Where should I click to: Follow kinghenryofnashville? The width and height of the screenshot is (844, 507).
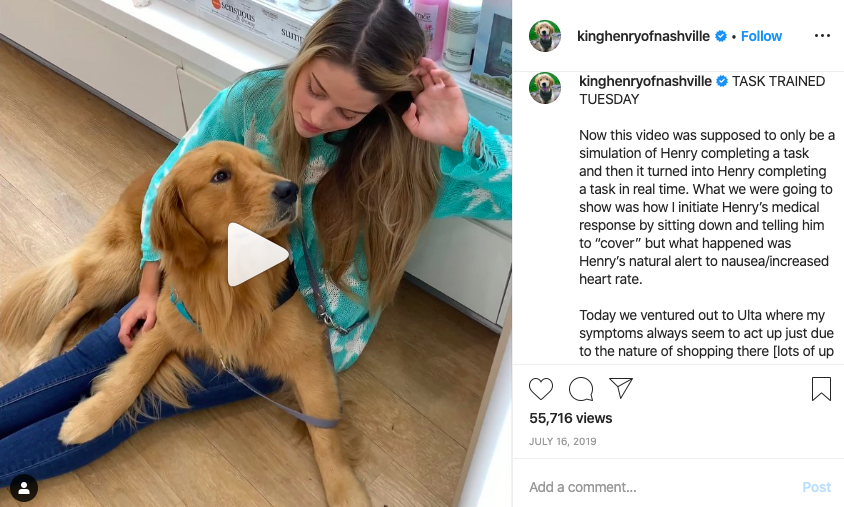761,36
